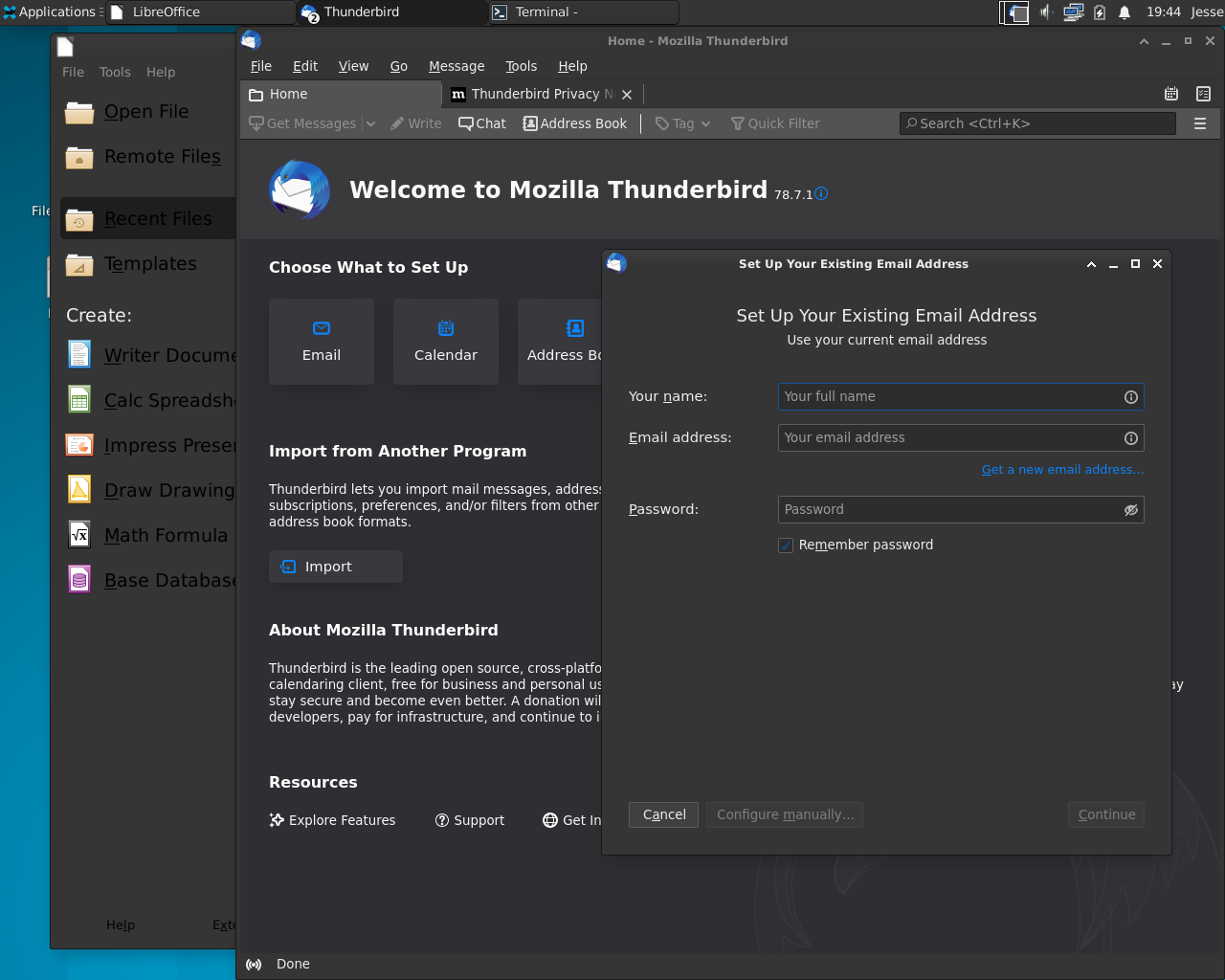Open the Applications menu in the top panel
Image resolution: width=1225 pixels, height=980 pixels.
pos(50,11)
